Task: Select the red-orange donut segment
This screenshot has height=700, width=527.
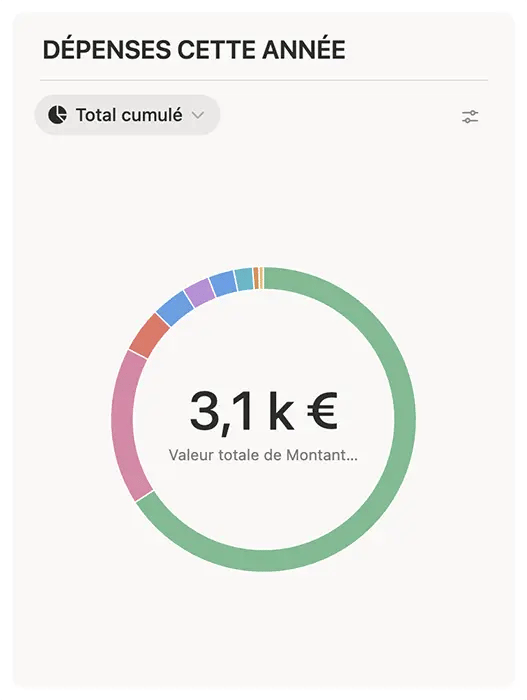Action: pos(149,336)
